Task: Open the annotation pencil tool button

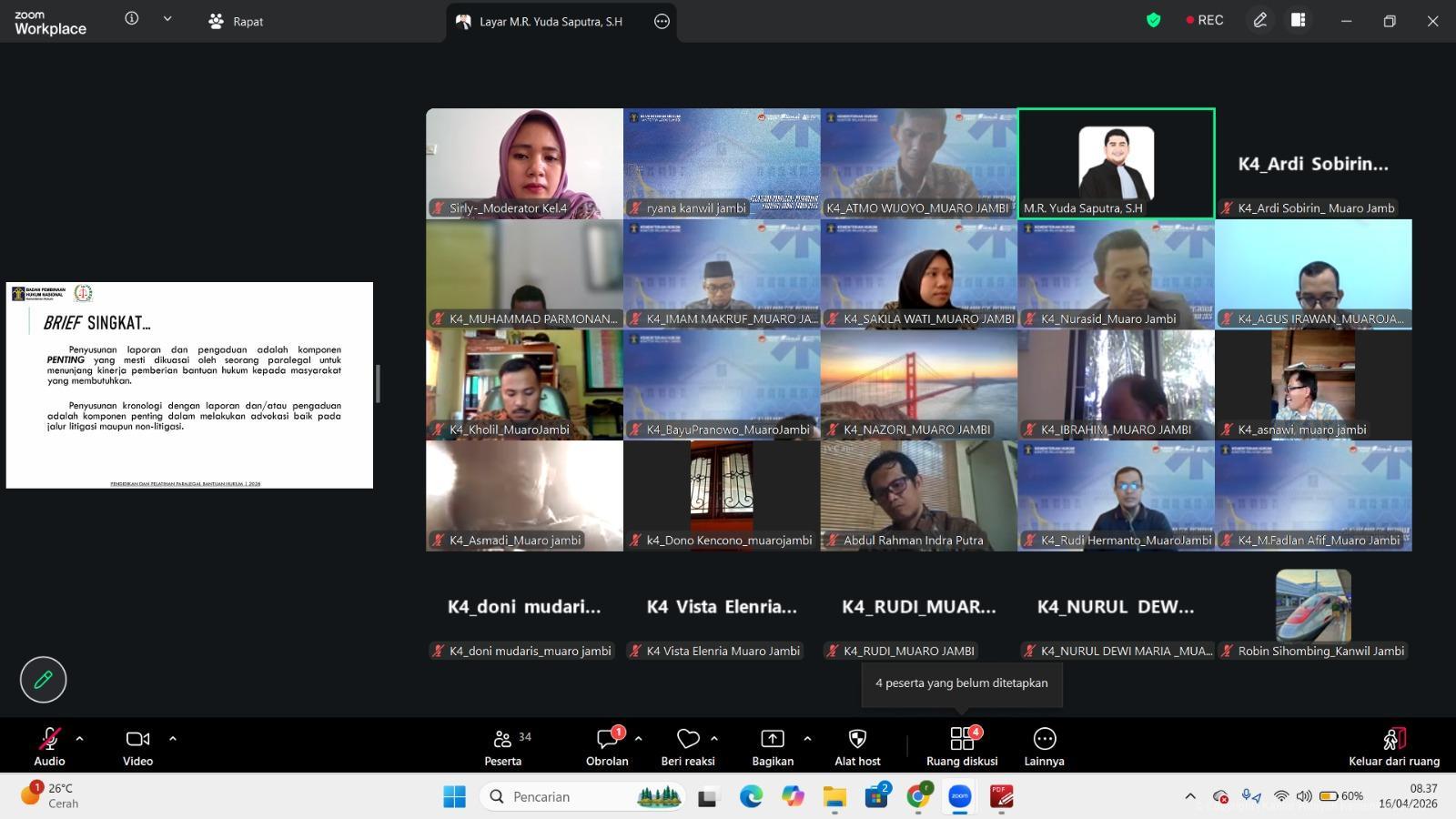Action: pos(42,679)
